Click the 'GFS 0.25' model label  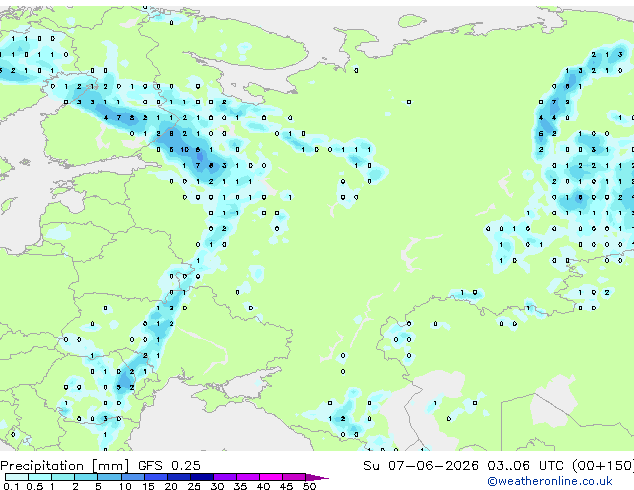[x=169, y=466]
